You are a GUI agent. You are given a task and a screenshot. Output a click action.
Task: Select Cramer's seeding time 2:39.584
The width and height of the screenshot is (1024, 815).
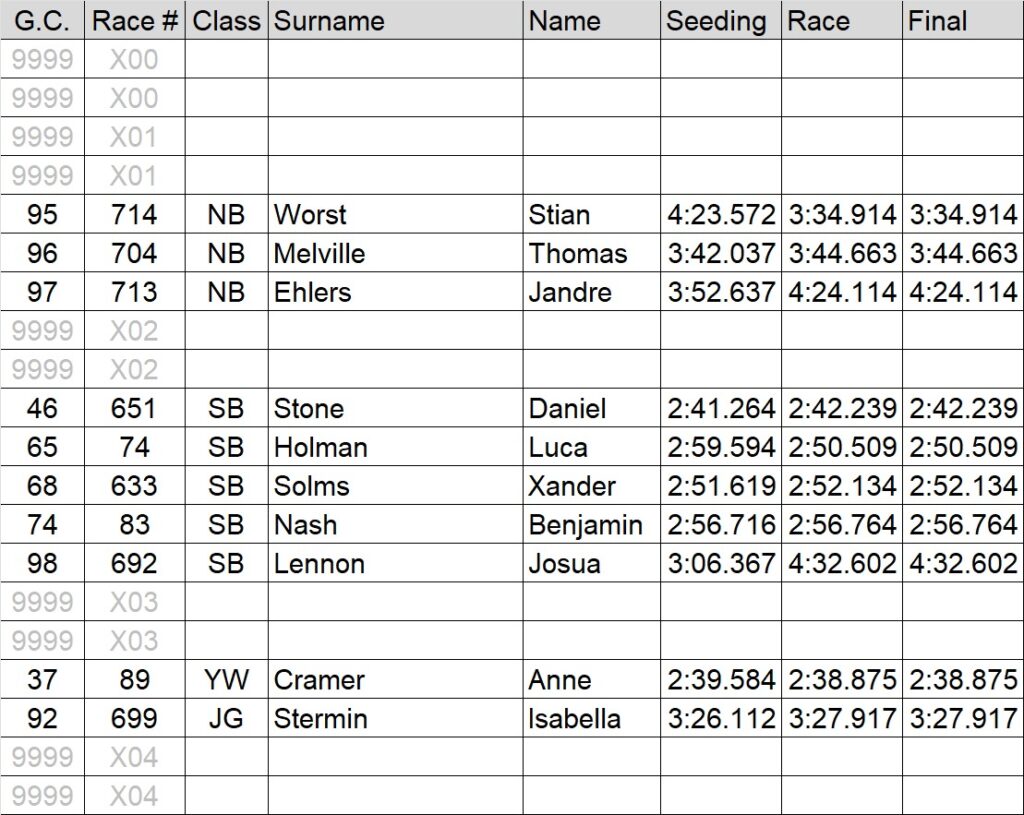point(720,679)
